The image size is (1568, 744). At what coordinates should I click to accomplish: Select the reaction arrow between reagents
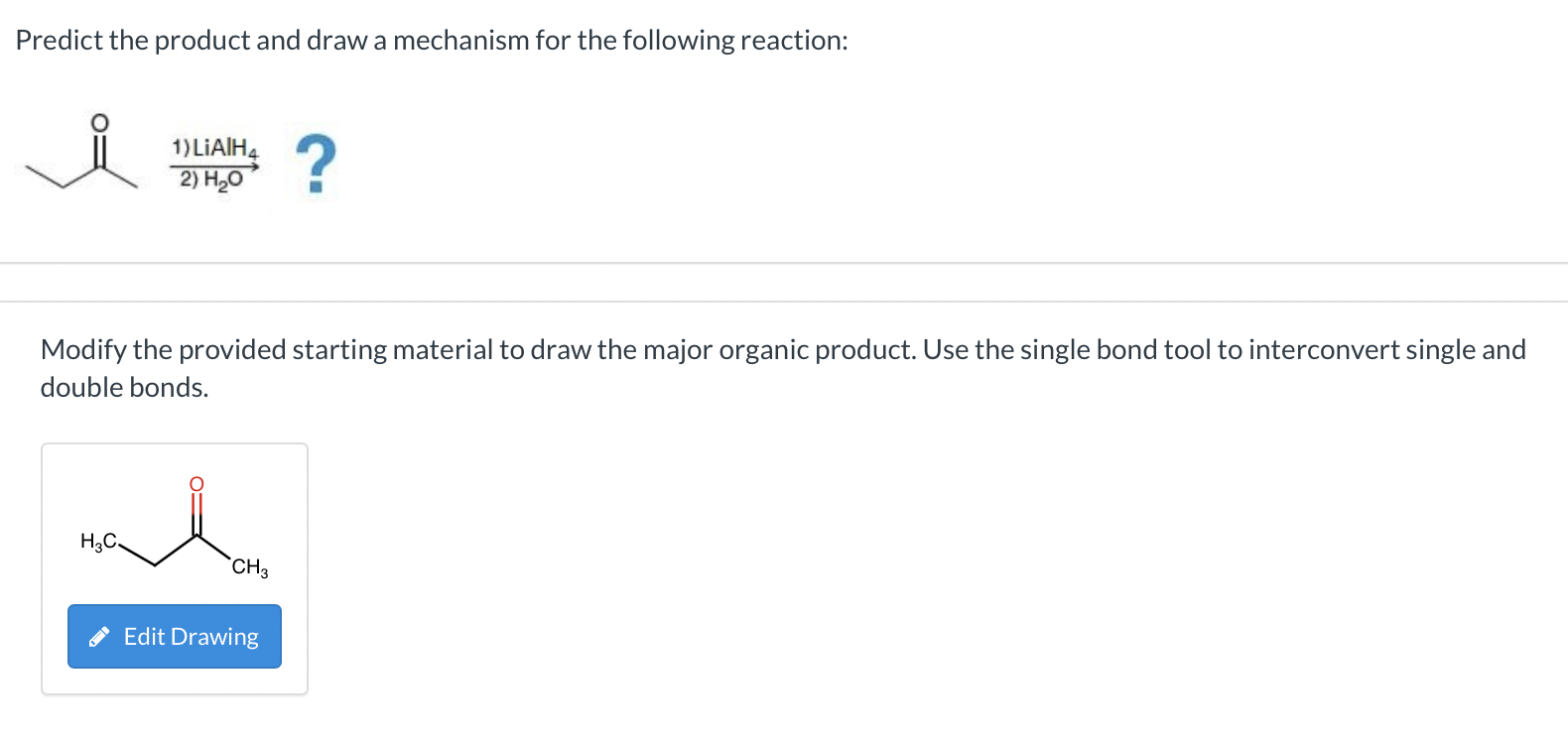click(213, 167)
